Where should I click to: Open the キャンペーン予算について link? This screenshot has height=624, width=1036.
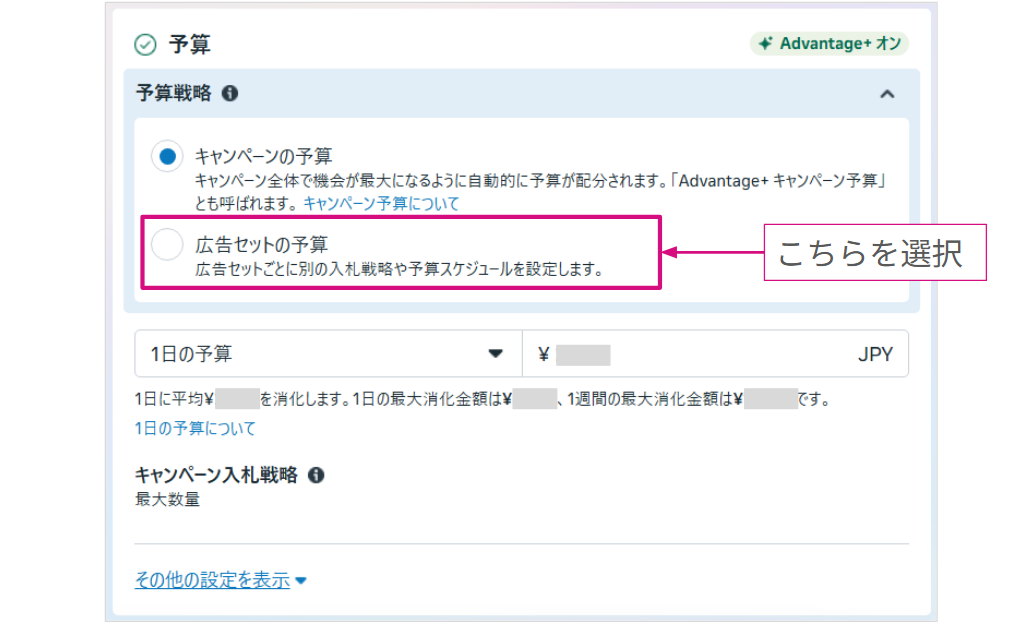pyautogui.click(x=381, y=203)
